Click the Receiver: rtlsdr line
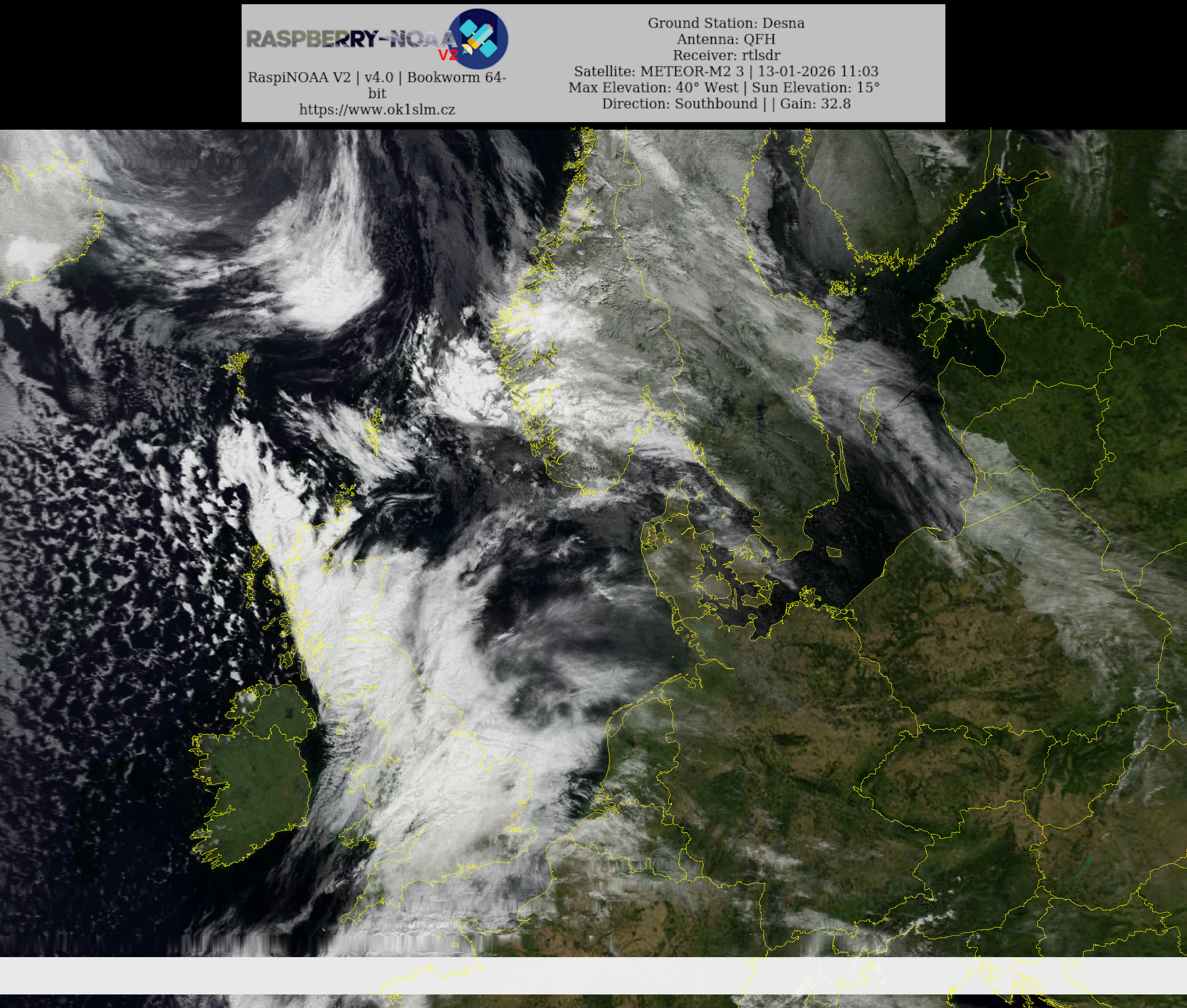Viewport: 1187px width, 1008px height. click(x=725, y=56)
